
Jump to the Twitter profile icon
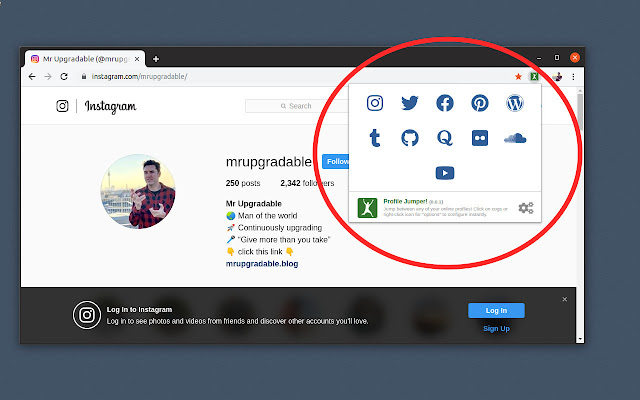pos(410,103)
